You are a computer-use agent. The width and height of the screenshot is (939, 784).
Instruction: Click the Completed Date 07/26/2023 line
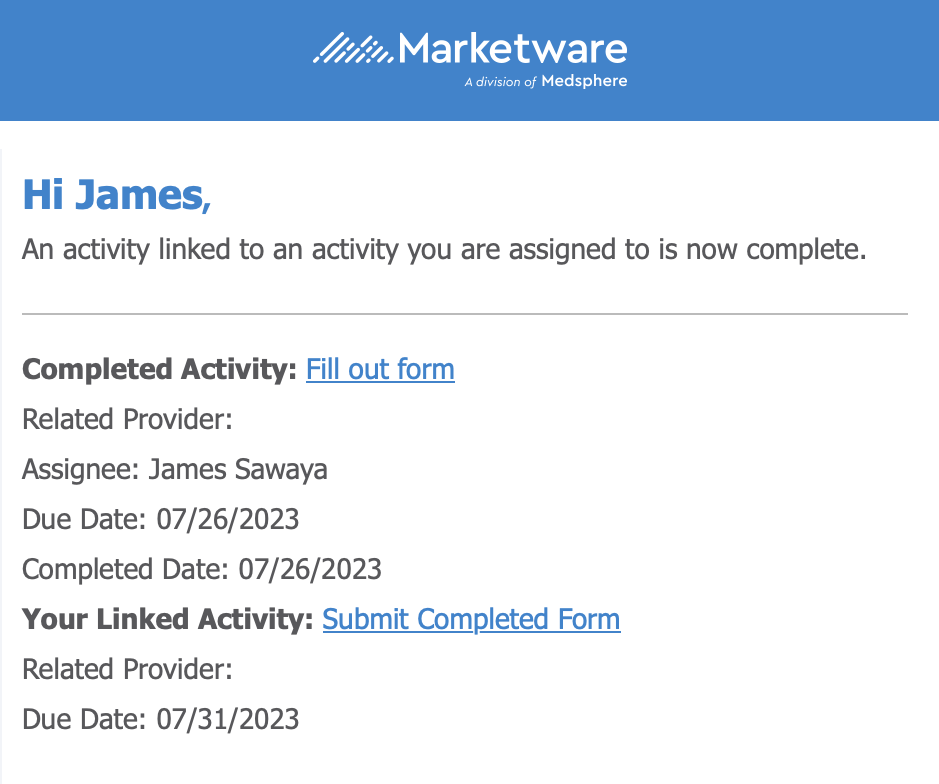pyautogui.click(x=202, y=569)
